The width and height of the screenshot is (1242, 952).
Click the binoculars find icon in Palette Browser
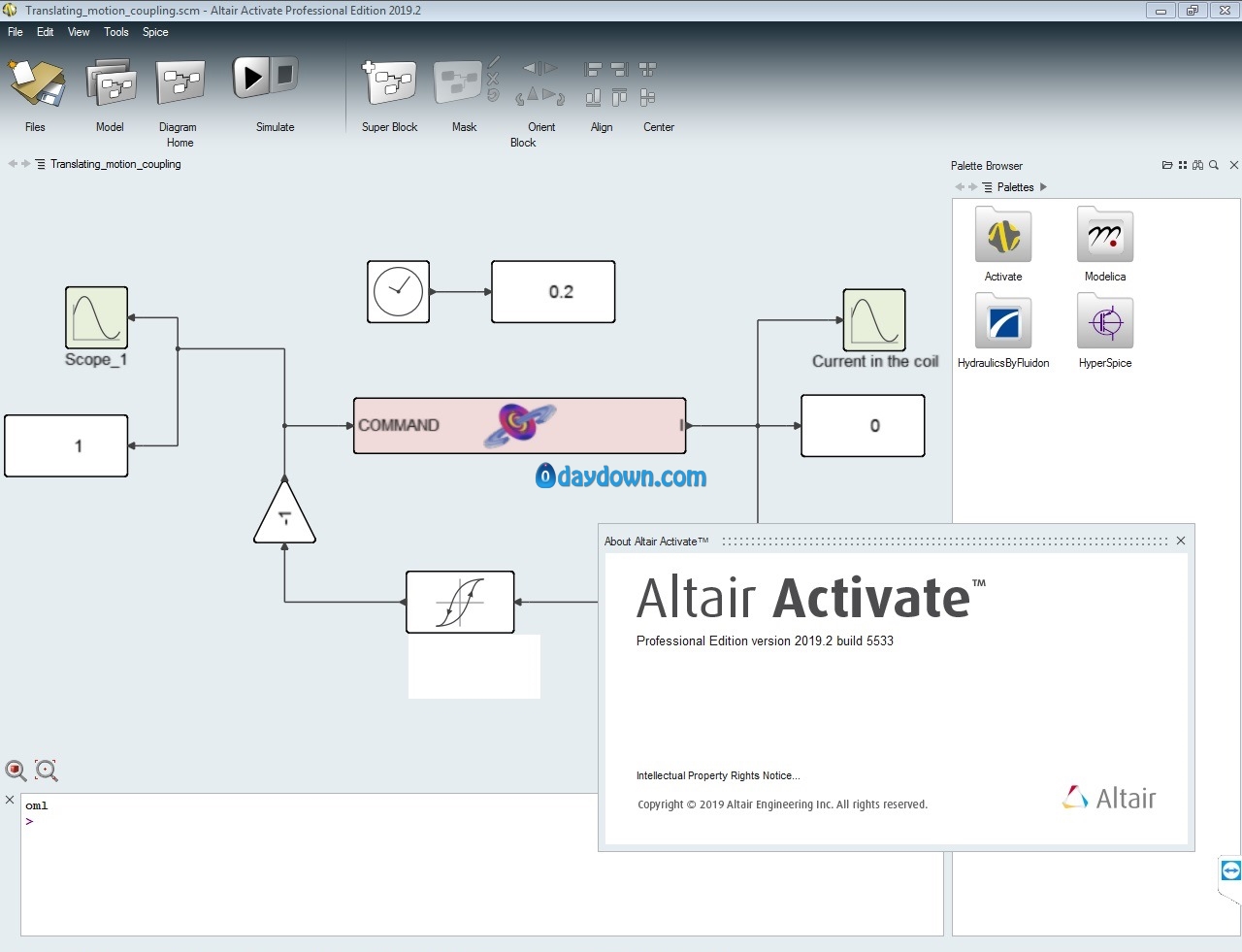pyautogui.click(x=1198, y=165)
